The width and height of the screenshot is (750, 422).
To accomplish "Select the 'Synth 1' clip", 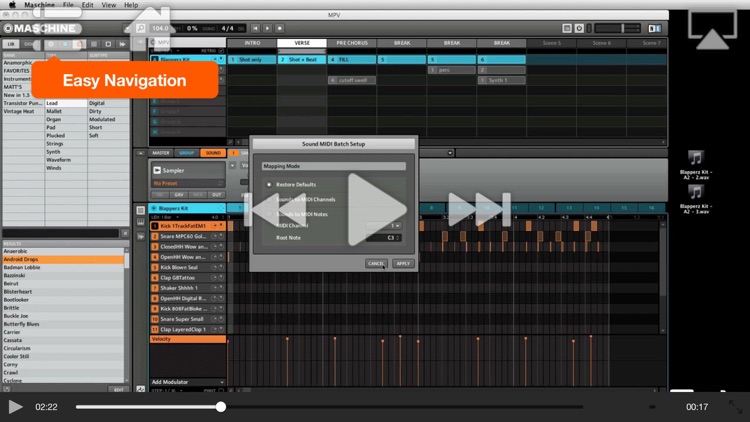I will point(502,80).
